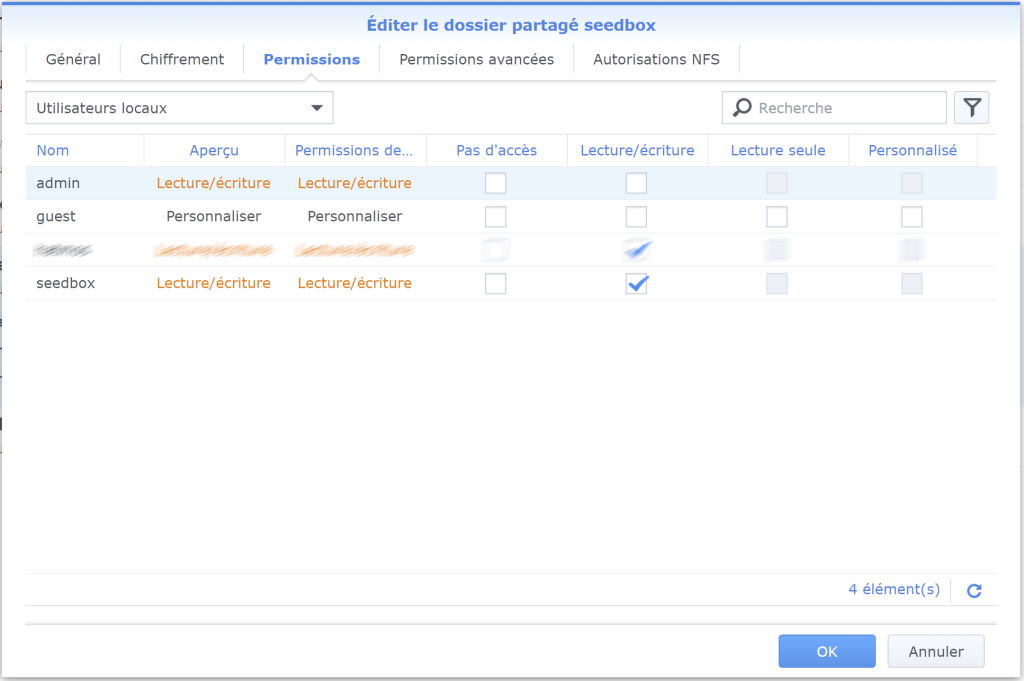Click the refresh icon next to 4 élément(s)

click(x=974, y=590)
